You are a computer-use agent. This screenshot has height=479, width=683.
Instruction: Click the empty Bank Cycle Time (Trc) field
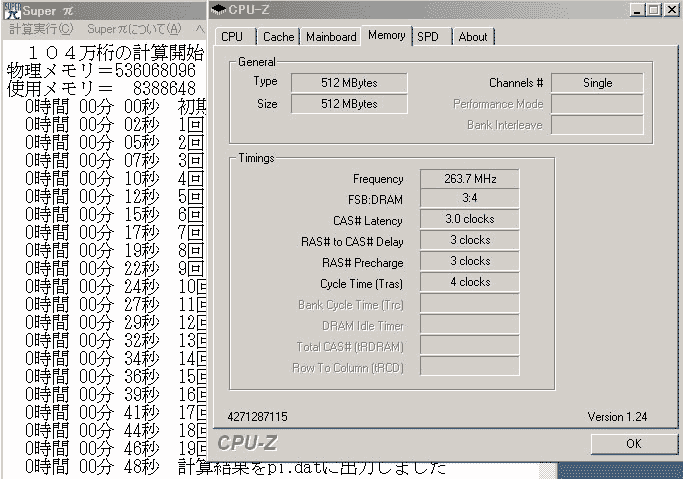(470, 303)
